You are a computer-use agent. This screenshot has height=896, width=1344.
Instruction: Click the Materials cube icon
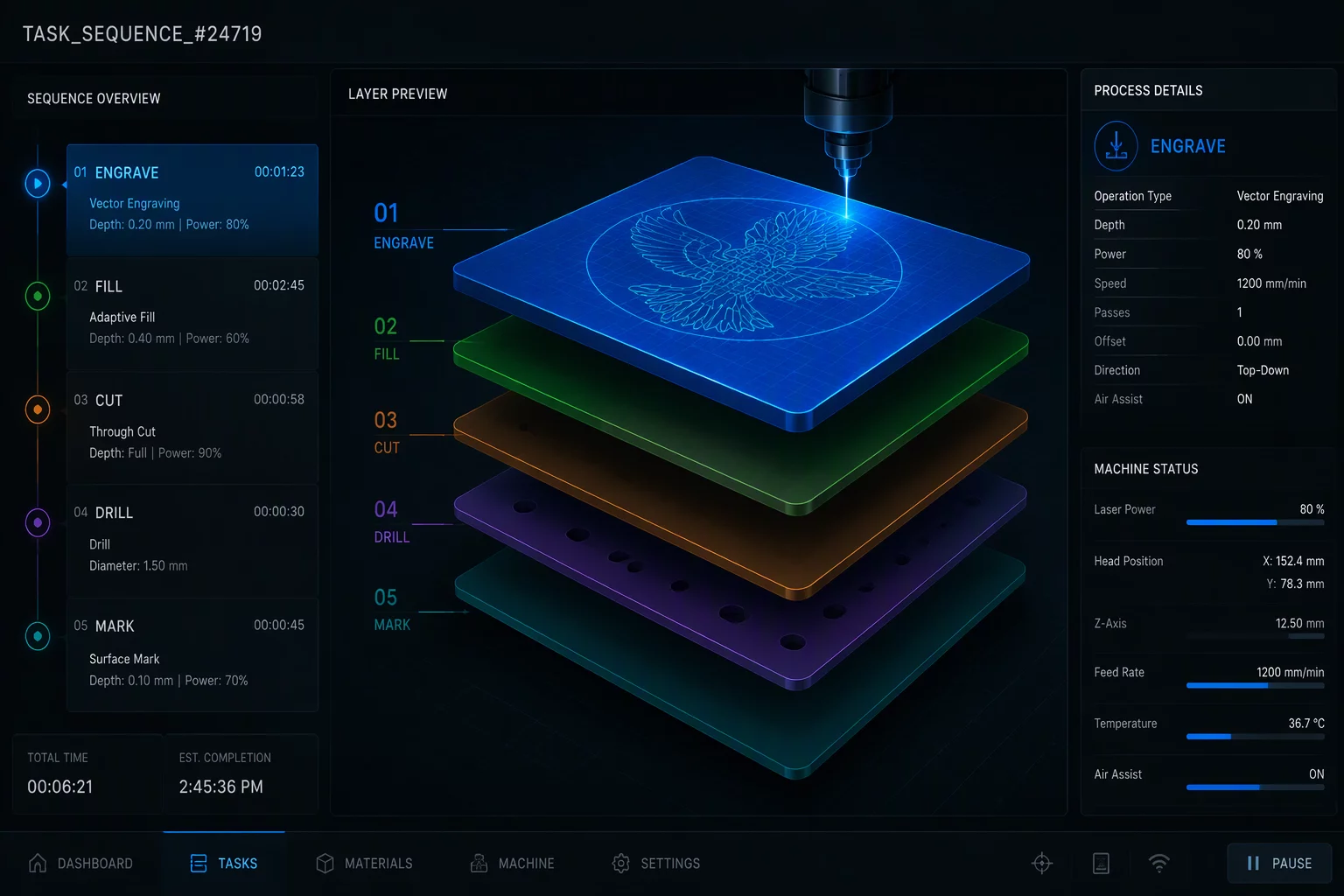pyautogui.click(x=325, y=864)
